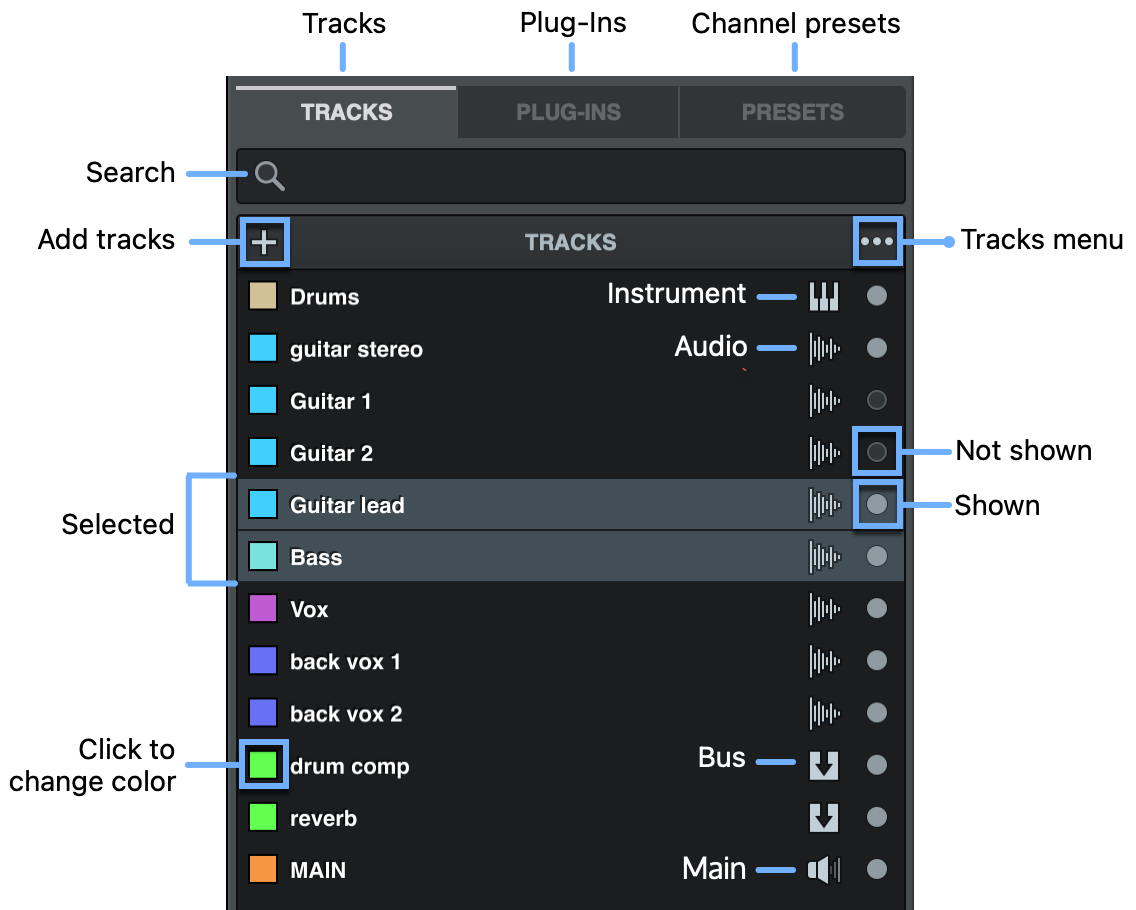The image size is (1136, 910).
Task: Click the waveform icon on the Bass track
Action: [823, 556]
